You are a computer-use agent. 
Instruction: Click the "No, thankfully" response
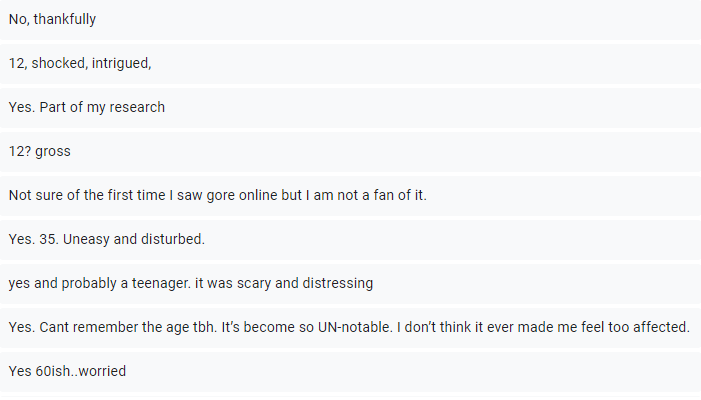52,20
